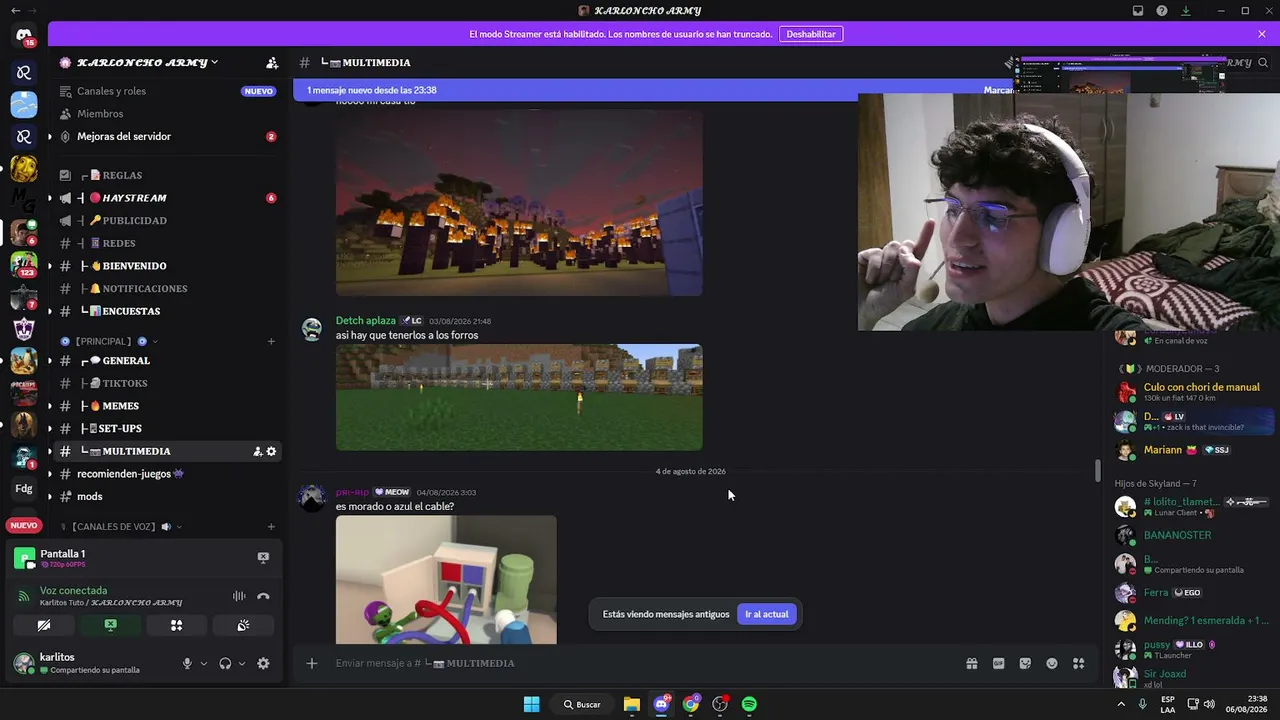Expand ENCUESTAS channel threads arrow
The height and width of the screenshot is (720, 1280).
[x=50, y=311]
